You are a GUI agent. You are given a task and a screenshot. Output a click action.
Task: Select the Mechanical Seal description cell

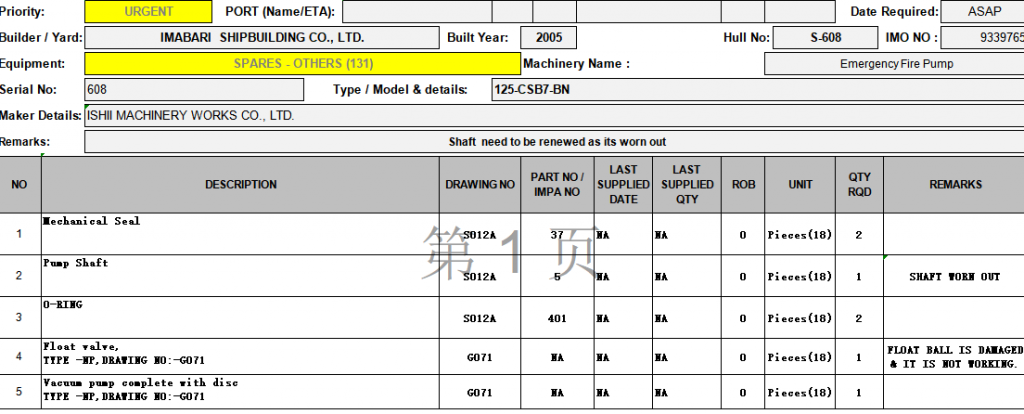coord(241,234)
